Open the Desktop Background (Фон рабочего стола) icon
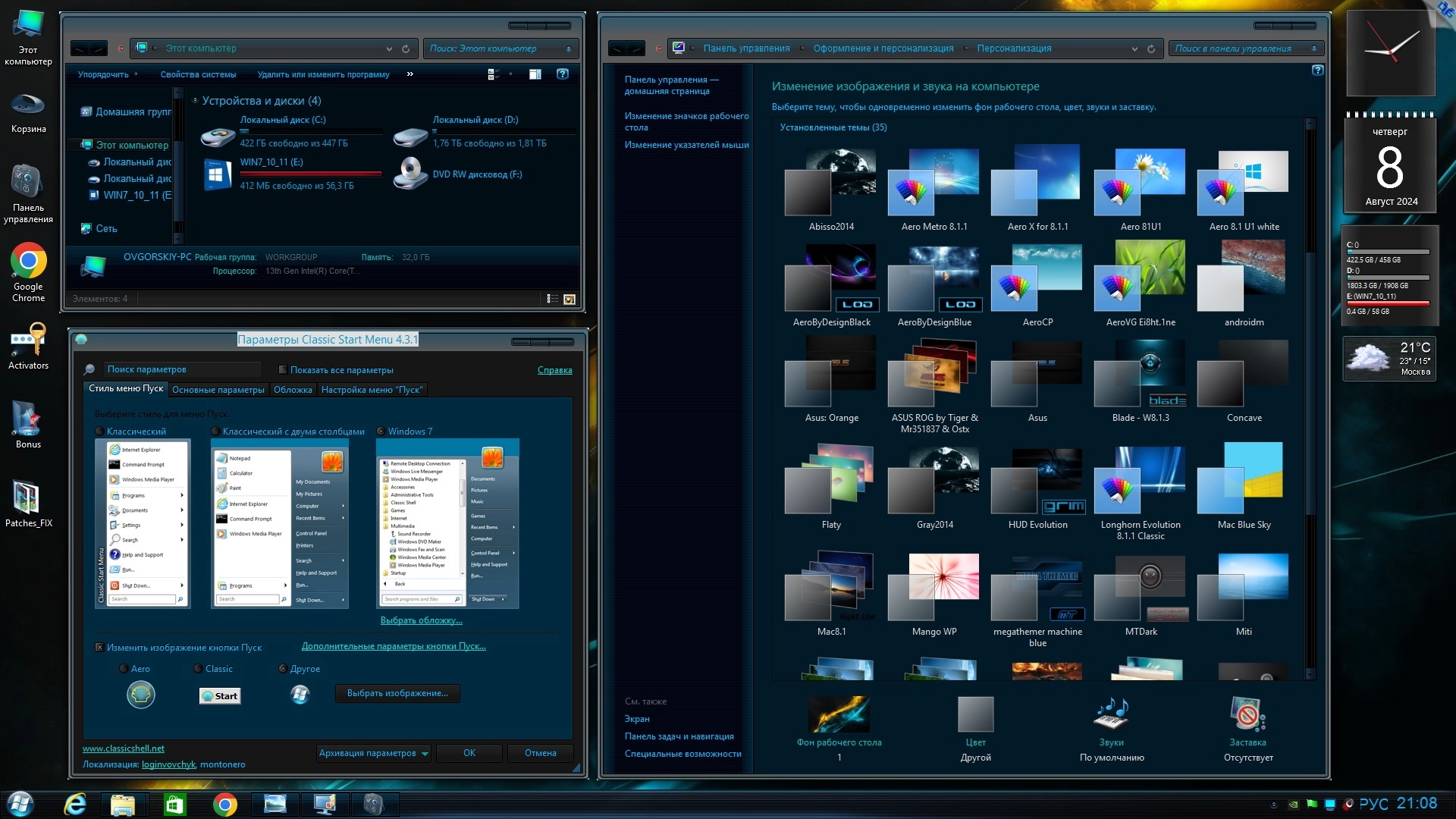 pyautogui.click(x=839, y=715)
